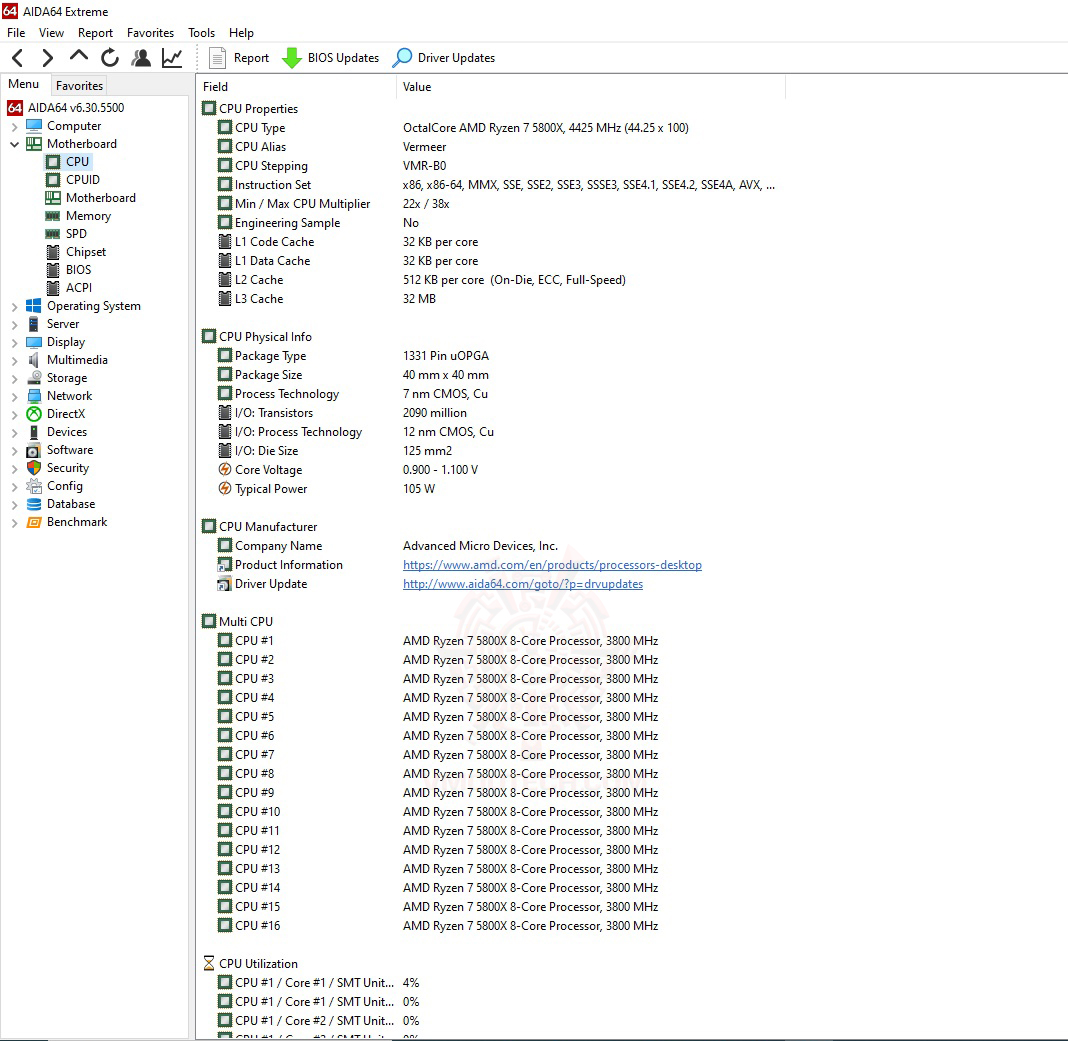The height and width of the screenshot is (1041, 1068).
Task: Click the Value column header
Action: click(x=591, y=87)
